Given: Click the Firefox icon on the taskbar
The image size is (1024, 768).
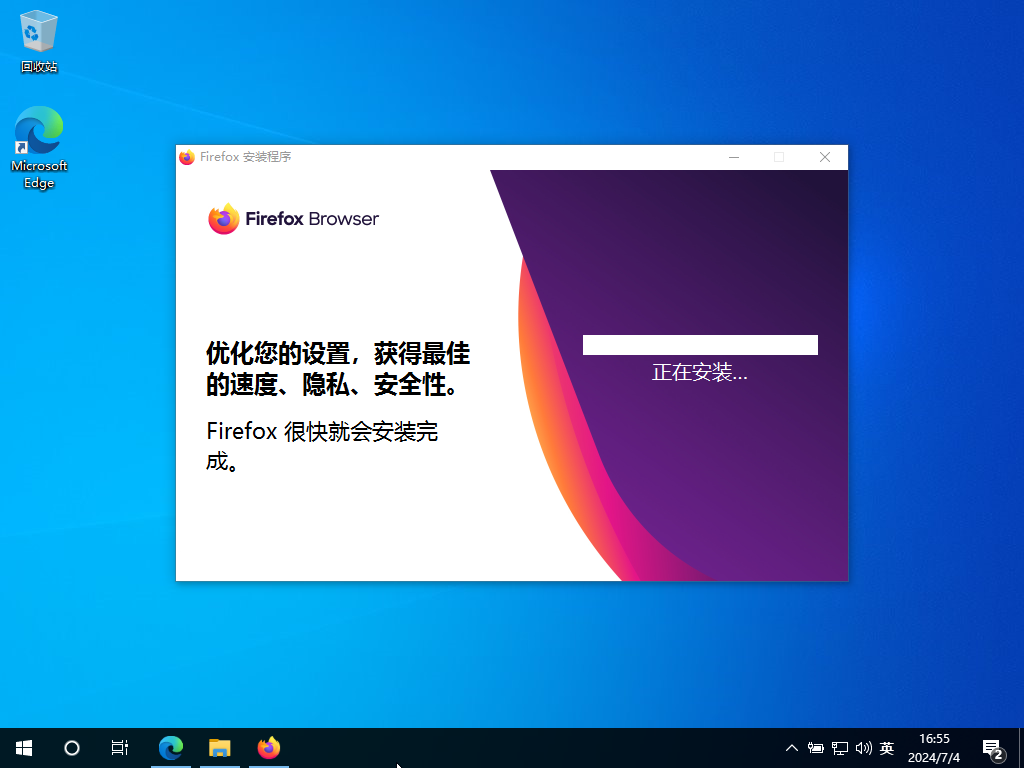Looking at the screenshot, I should (x=268, y=747).
